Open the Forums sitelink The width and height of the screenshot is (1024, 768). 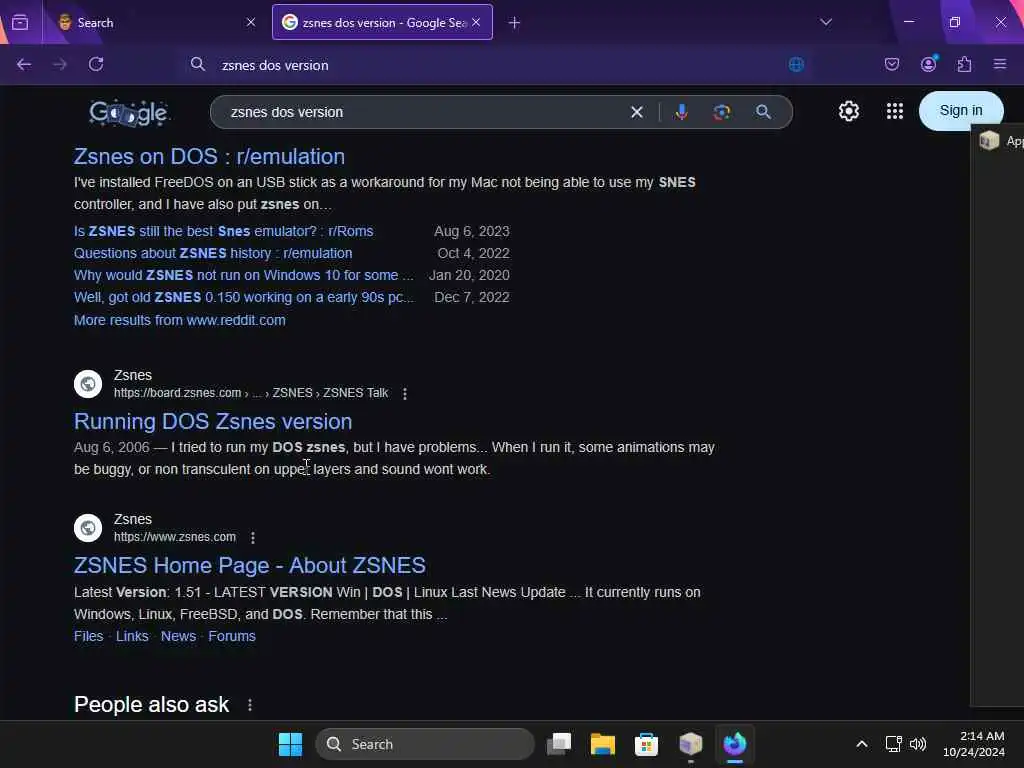232,636
